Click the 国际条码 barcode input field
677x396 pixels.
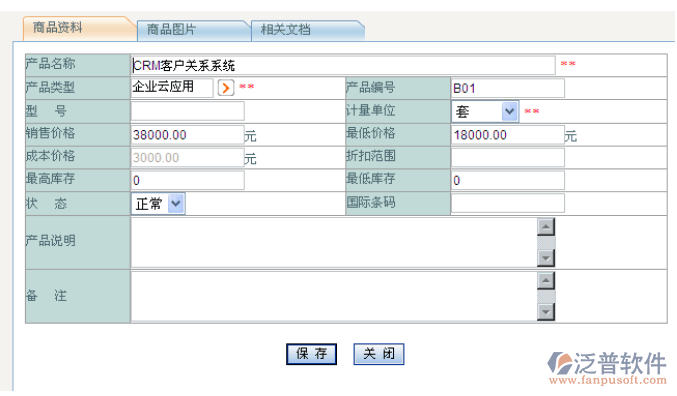pyautogui.click(x=508, y=203)
